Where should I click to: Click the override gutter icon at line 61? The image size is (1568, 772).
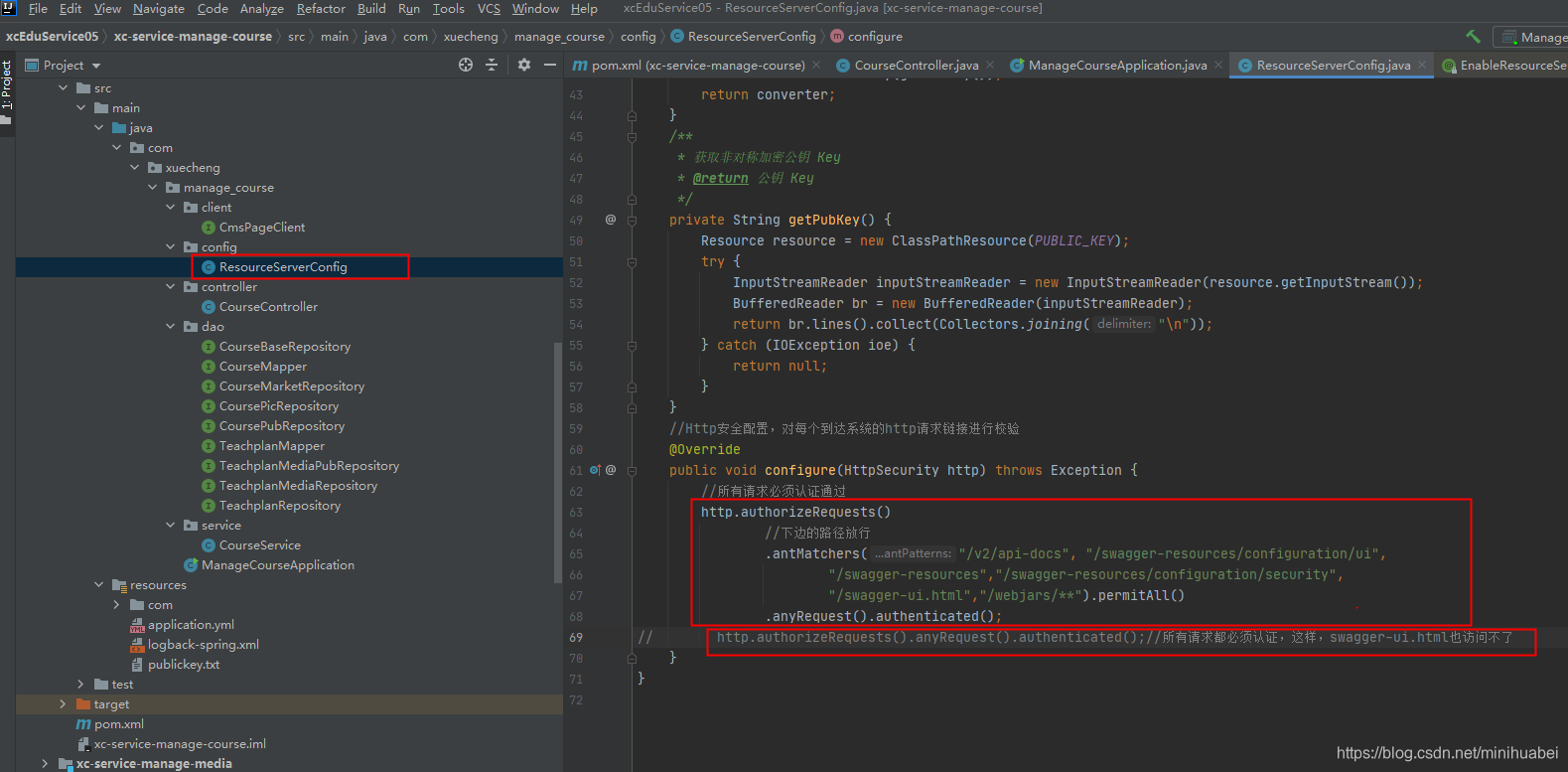point(595,470)
